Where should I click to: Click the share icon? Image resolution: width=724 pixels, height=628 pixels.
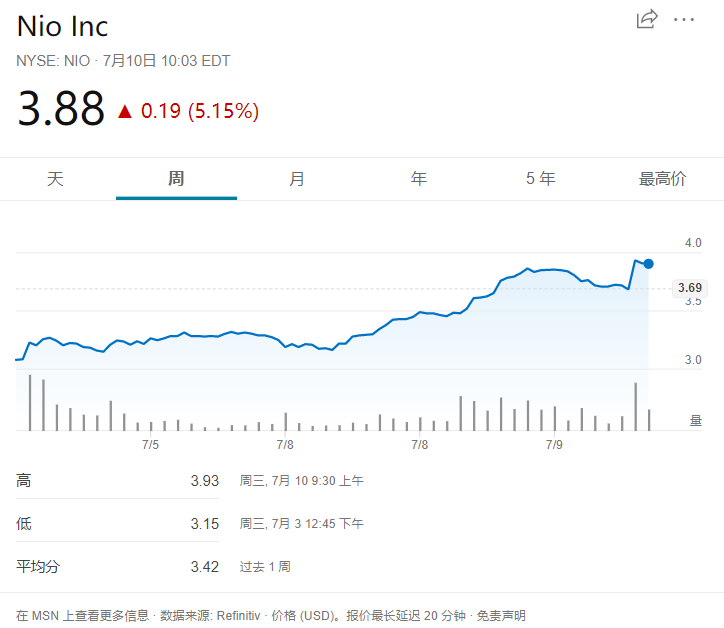pyautogui.click(x=647, y=19)
